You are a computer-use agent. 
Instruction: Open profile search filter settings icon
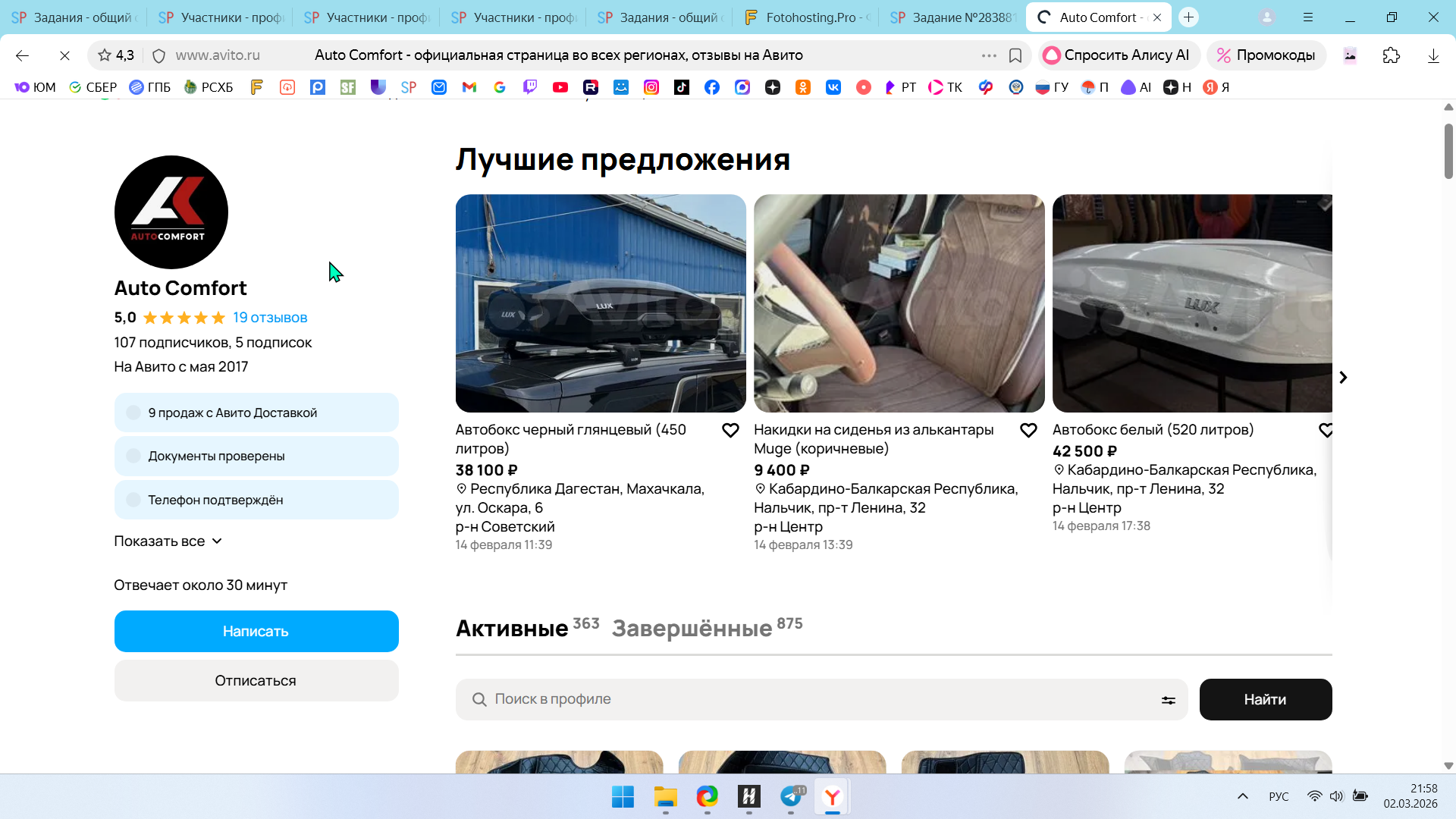[x=1168, y=700]
